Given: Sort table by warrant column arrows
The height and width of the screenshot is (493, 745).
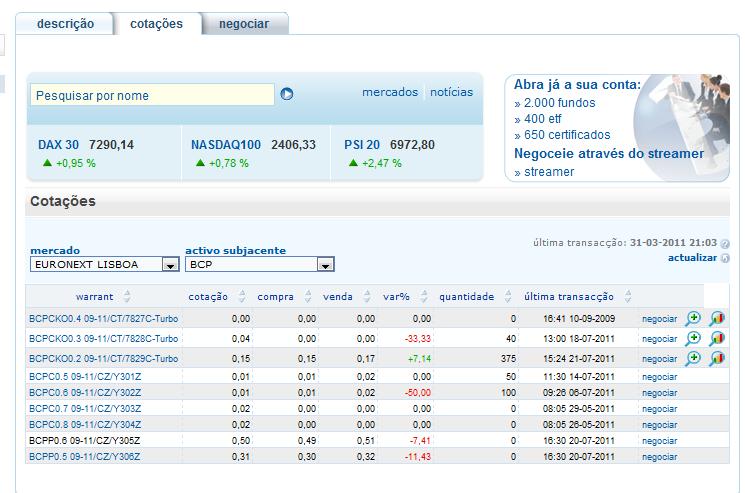Looking at the screenshot, I should click(127, 296).
